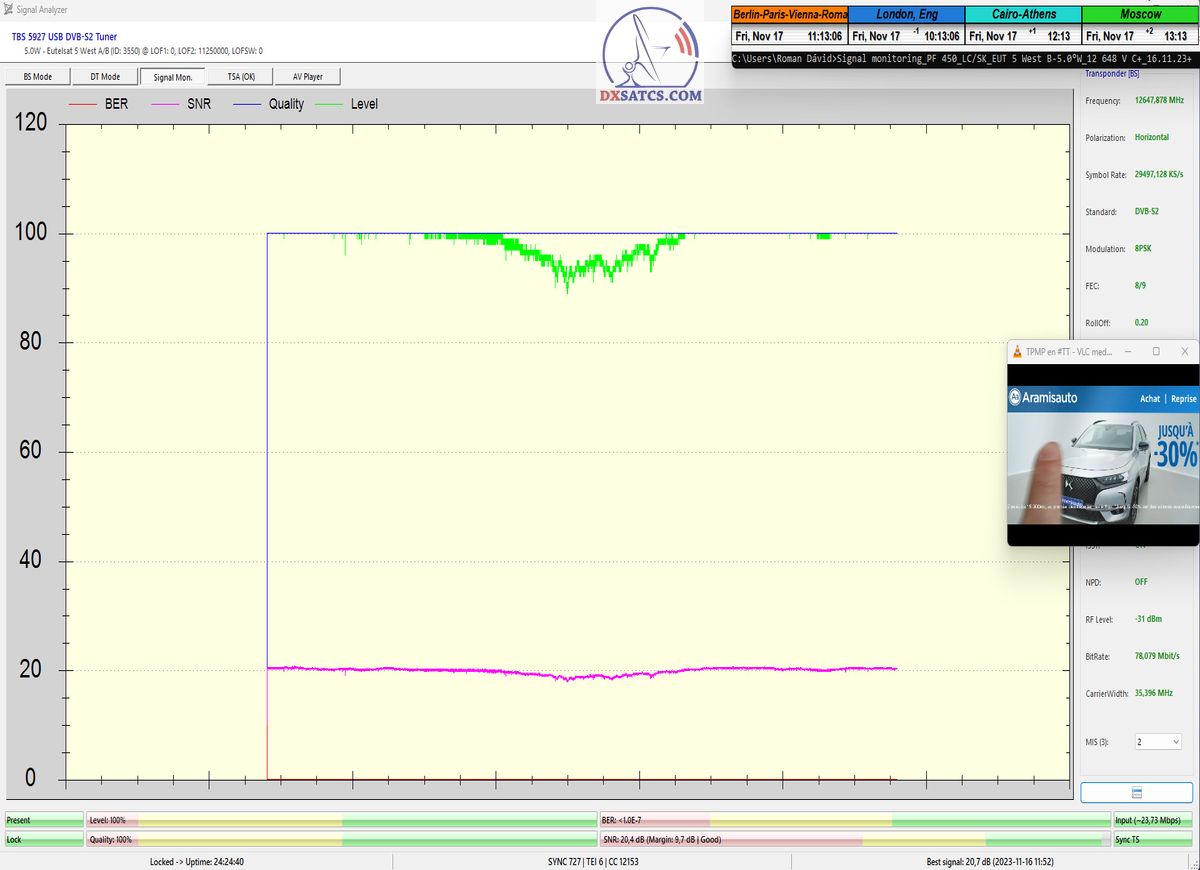Click the VLC cone icon
This screenshot has height=870, width=1200.
pos(1017,352)
